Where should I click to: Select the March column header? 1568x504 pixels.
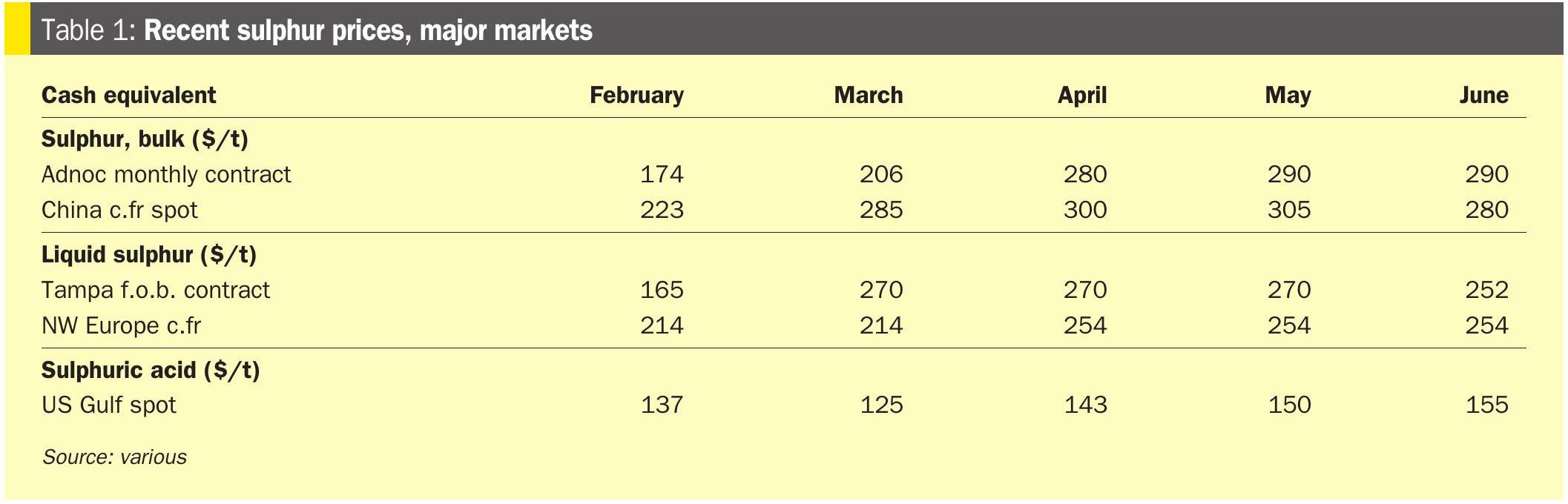click(869, 95)
